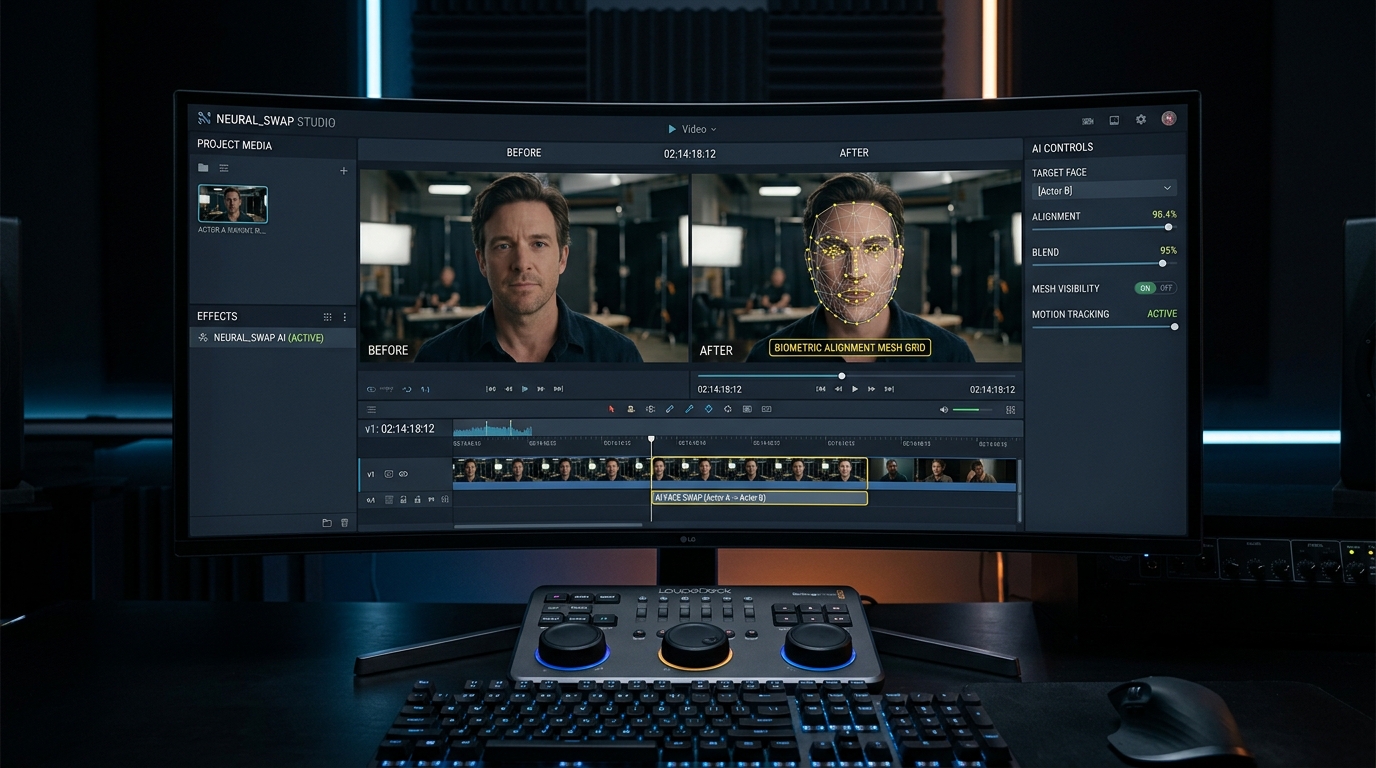Click the ACTIVE motion tracking status

click(1162, 314)
